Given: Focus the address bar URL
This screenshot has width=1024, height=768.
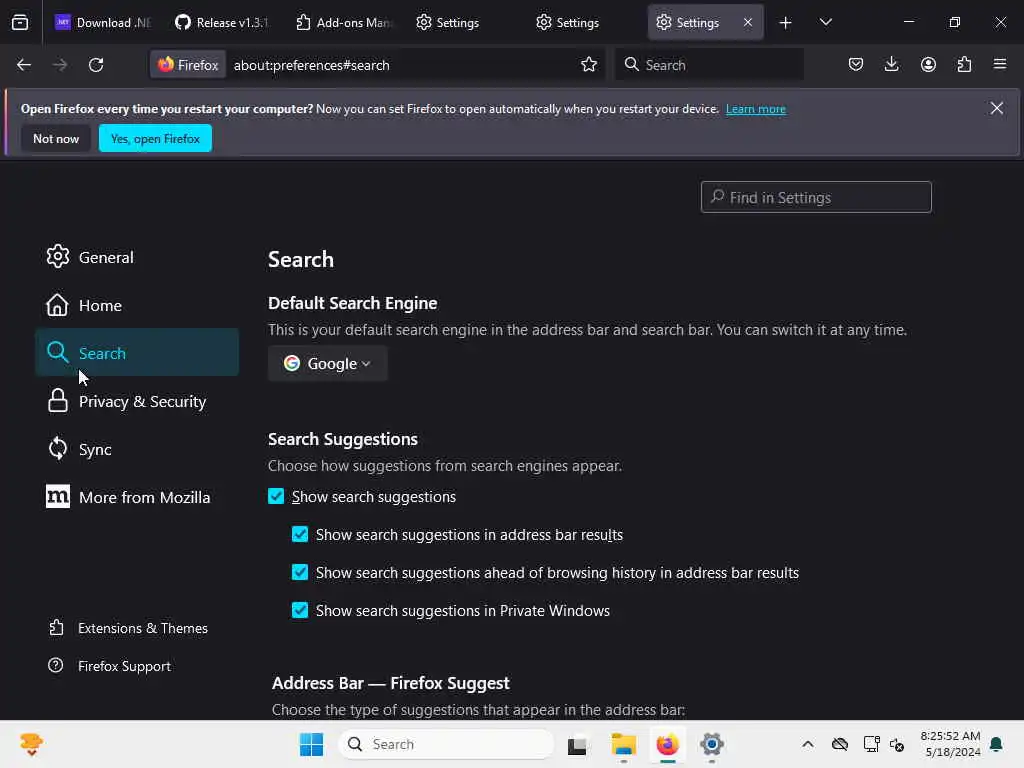Looking at the screenshot, I should click(x=402, y=65).
